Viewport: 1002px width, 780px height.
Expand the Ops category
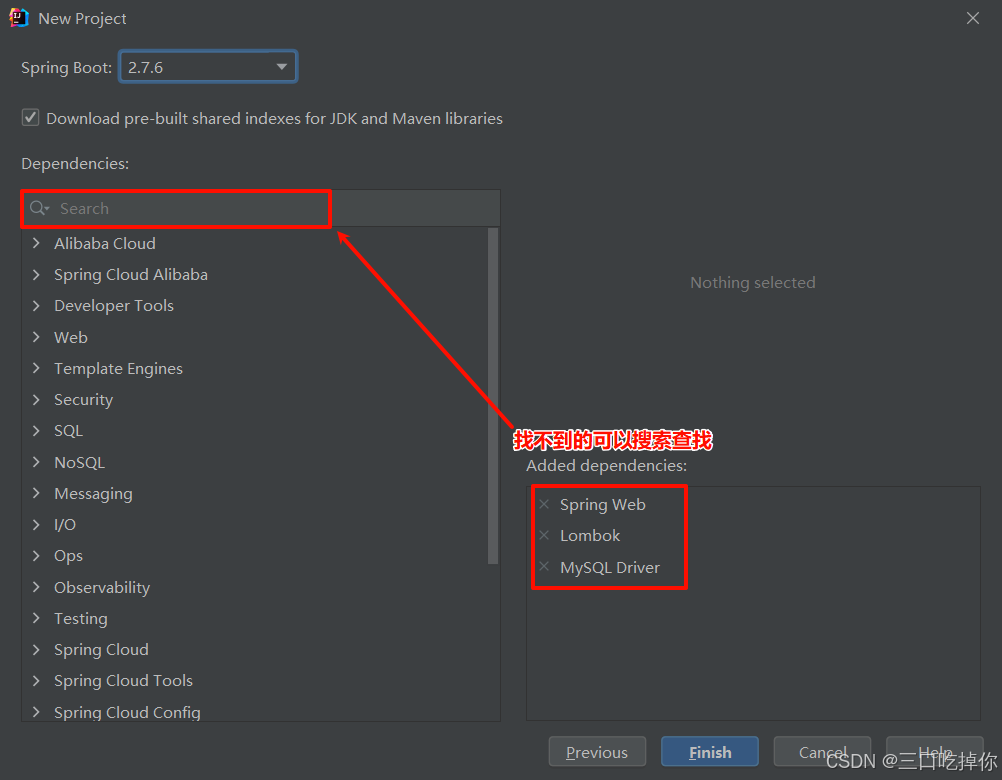(36, 556)
